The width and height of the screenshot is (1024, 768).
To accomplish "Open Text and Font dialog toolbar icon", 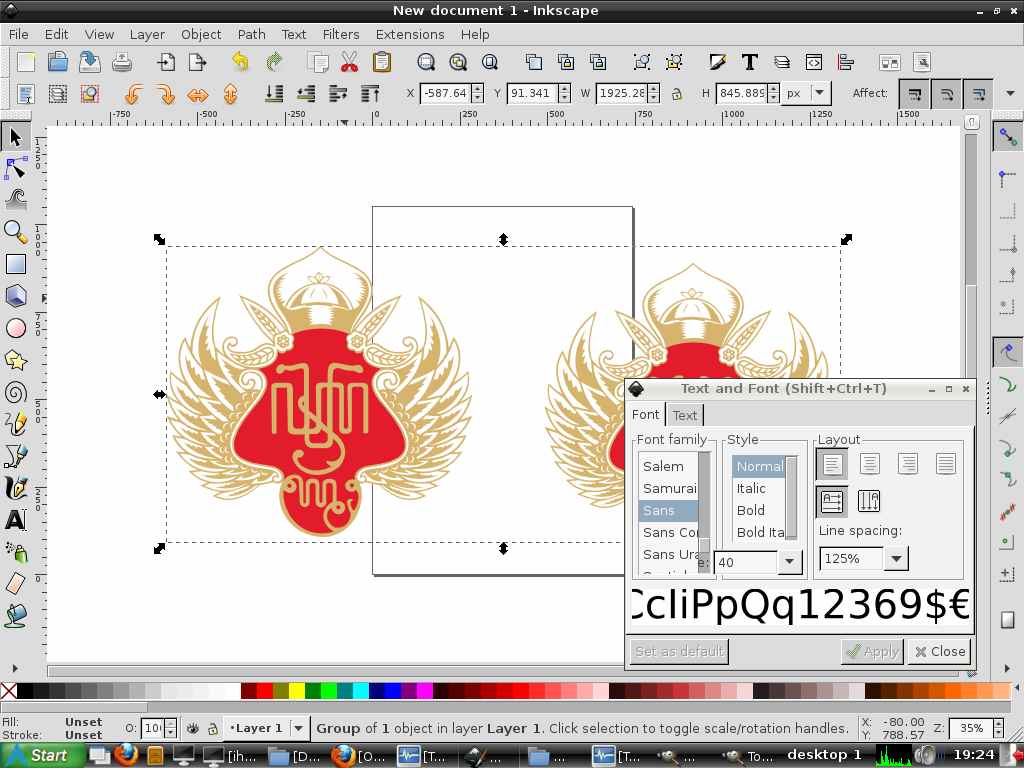I will pyautogui.click(x=749, y=62).
